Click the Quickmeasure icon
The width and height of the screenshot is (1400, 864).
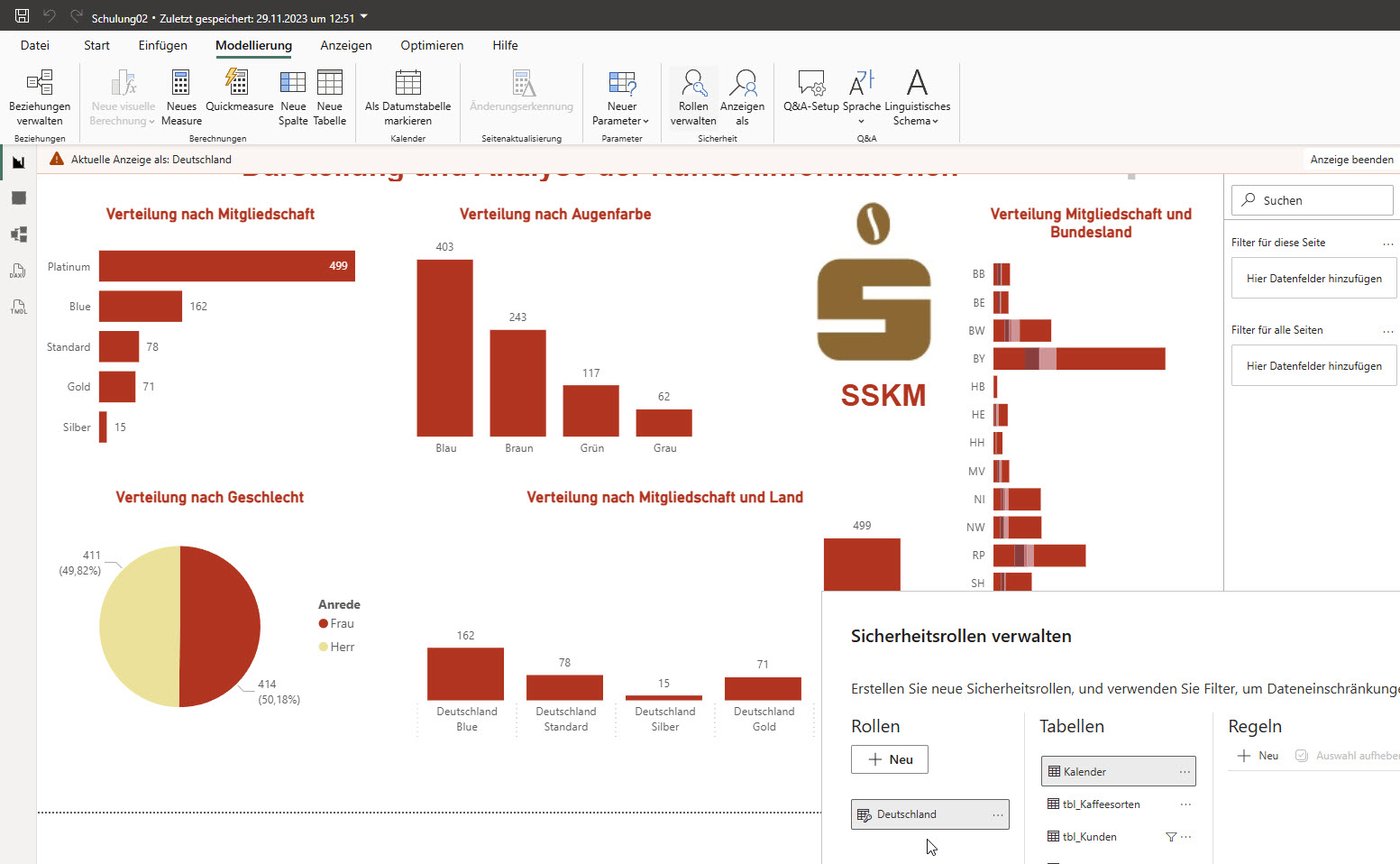(239, 83)
